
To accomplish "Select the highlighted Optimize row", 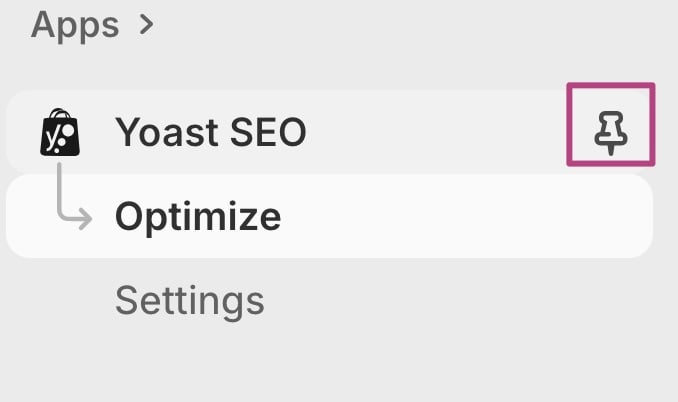I will [330, 216].
